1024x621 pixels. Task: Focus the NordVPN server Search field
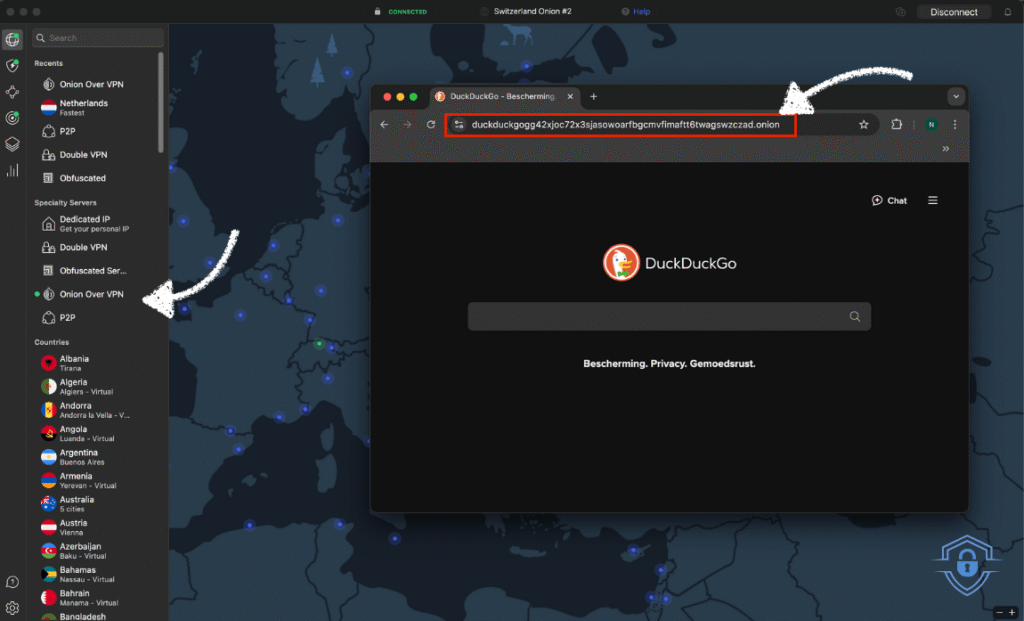(x=98, y=38)
